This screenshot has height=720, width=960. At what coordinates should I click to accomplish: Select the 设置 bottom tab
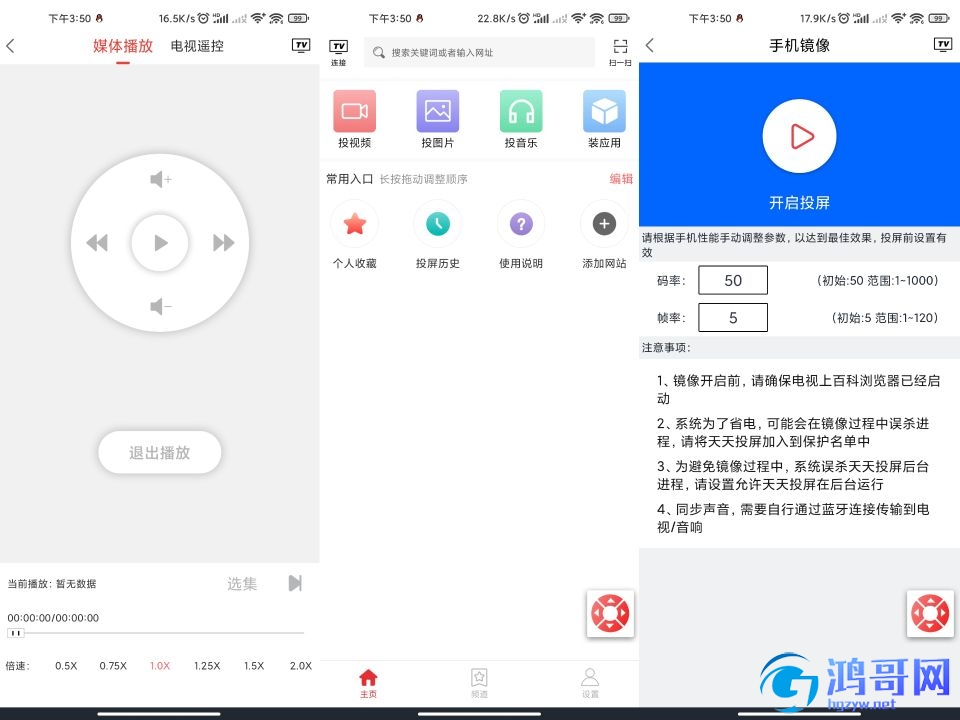[x=590, y=683]
